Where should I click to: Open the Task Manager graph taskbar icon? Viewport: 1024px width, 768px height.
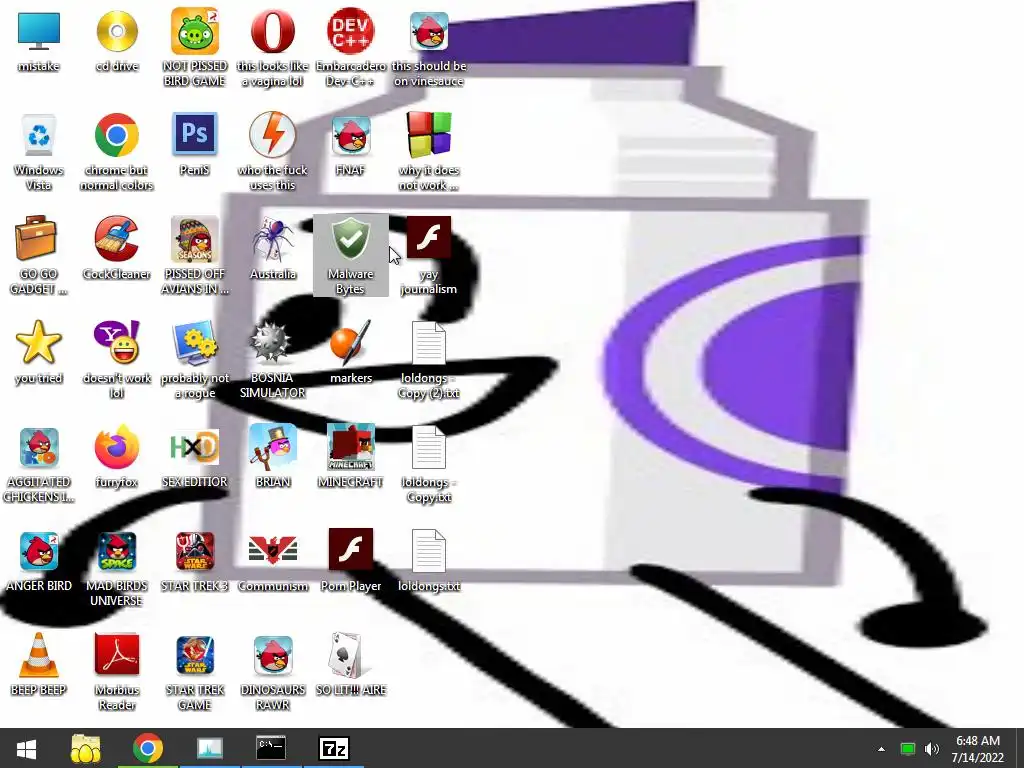coord(210,748)
